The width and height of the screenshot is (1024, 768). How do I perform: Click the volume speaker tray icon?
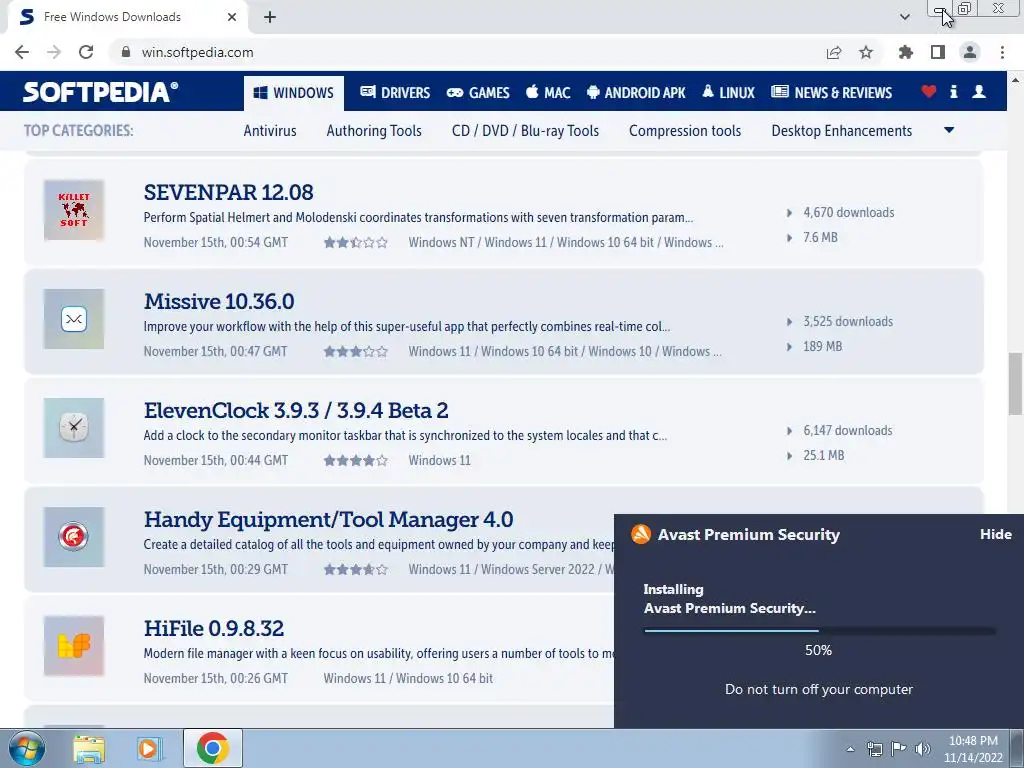[x=923, y=749]
